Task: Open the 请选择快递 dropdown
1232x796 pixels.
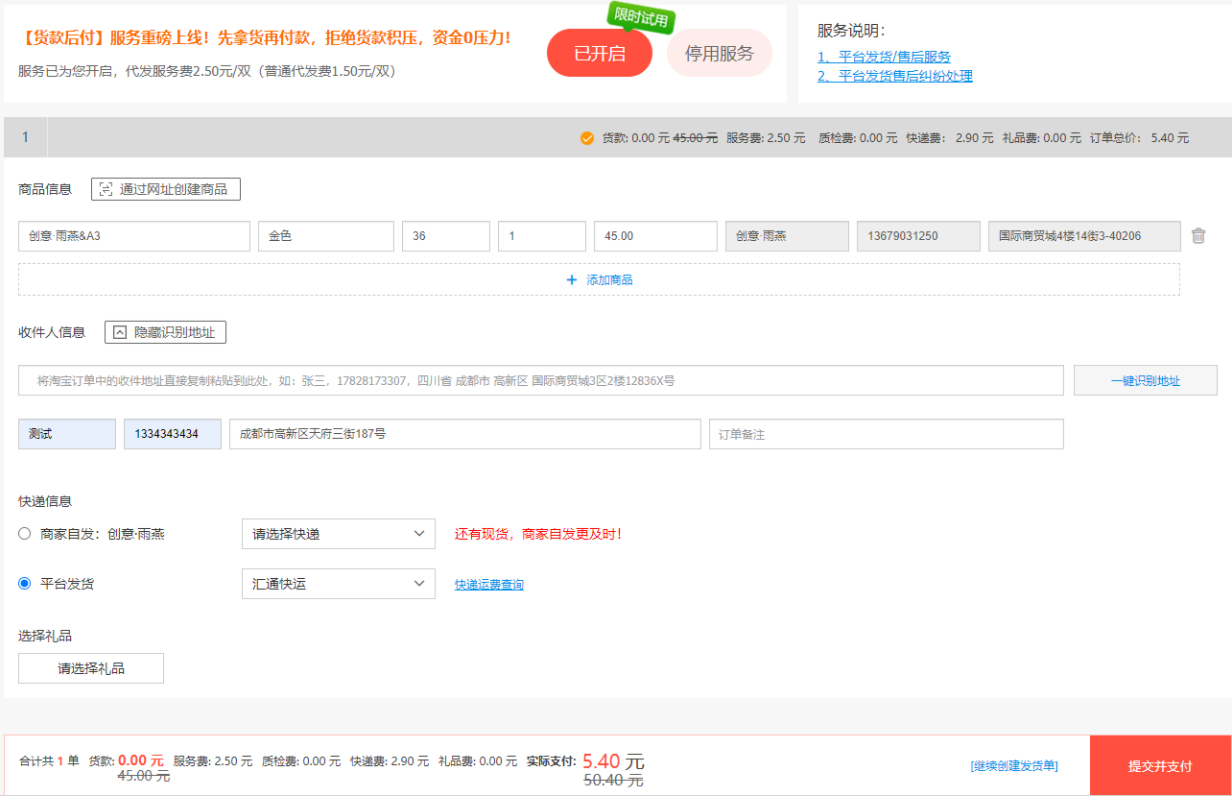Action: (x=339, y=534)
